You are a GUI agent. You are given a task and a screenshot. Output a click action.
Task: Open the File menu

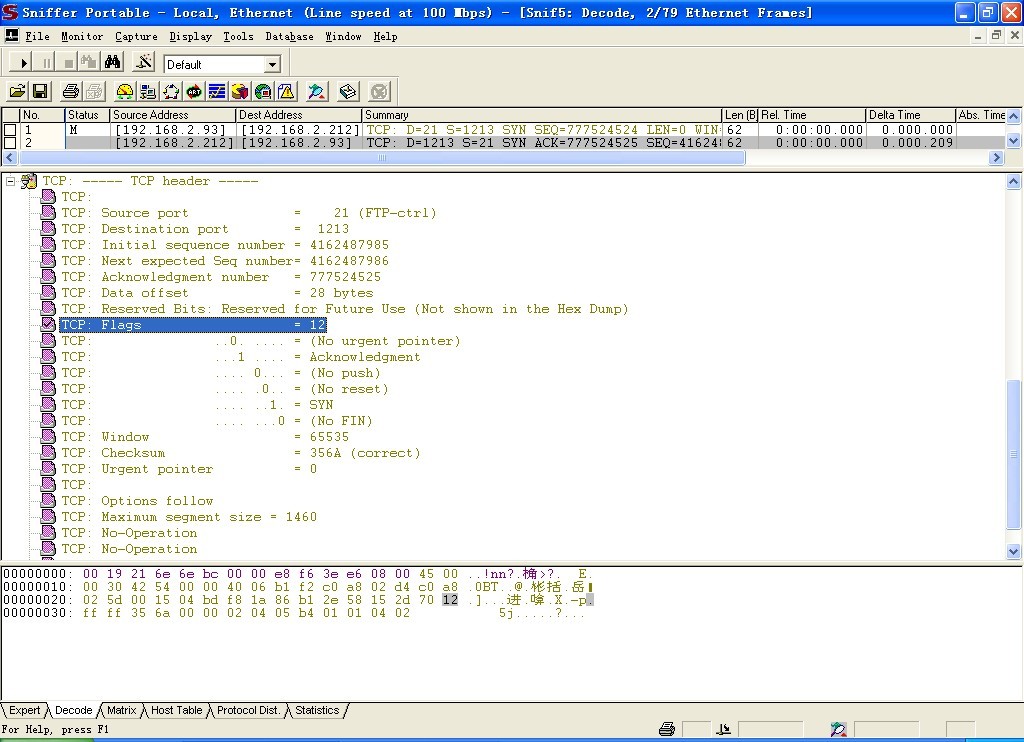(x=37, y=37)
